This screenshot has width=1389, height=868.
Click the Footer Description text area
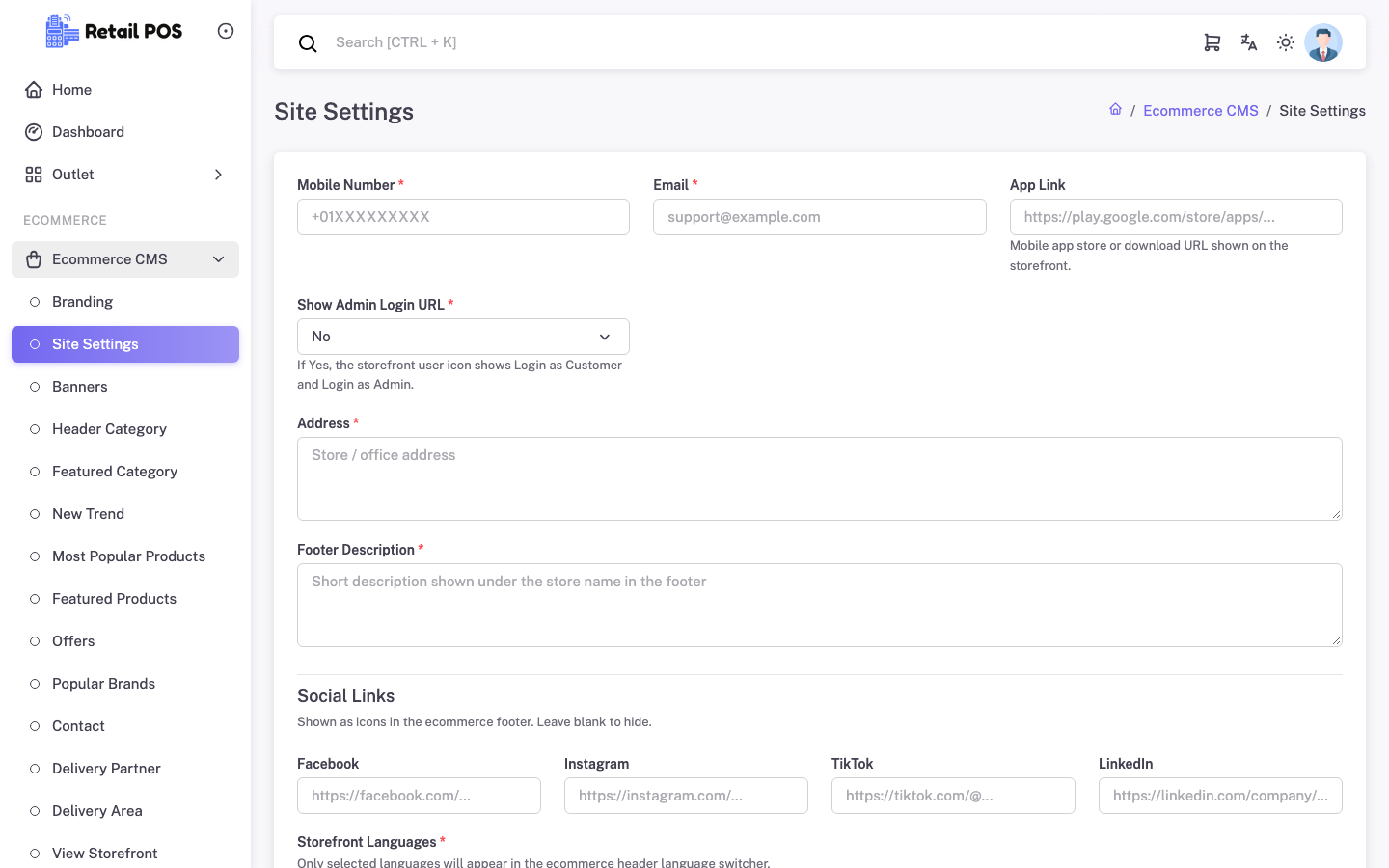(x=820, y=606)
